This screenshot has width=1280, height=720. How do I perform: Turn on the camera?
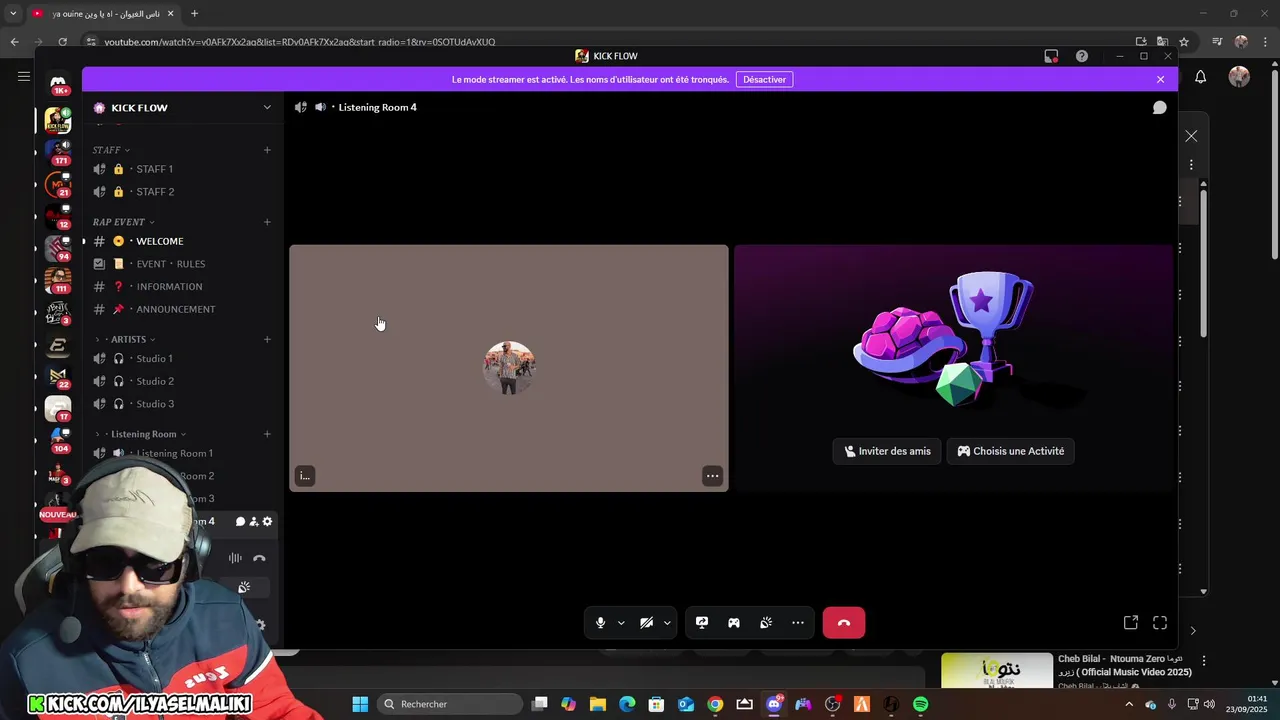coord(647,622)
